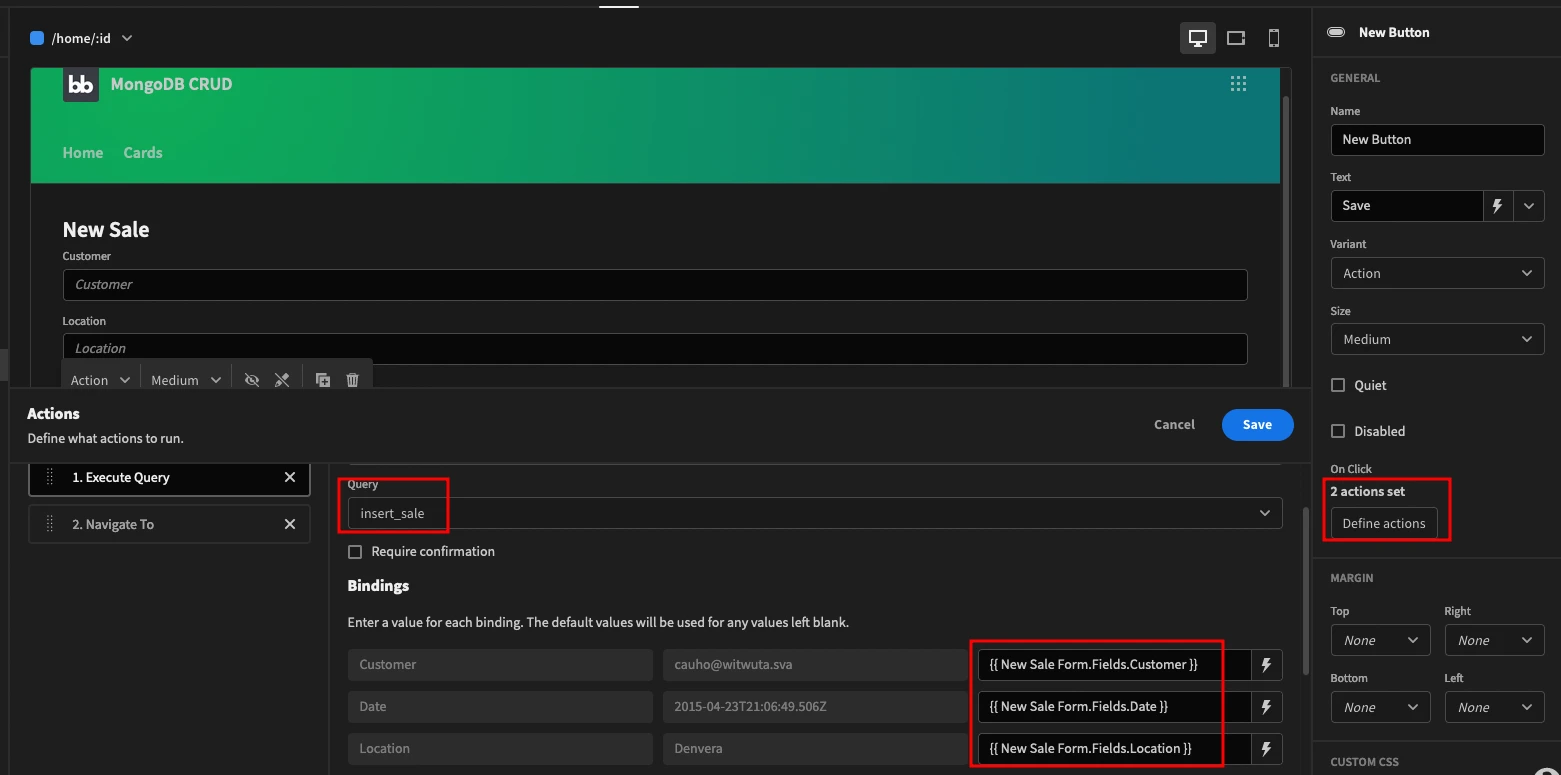Open the Margin Left dropdown
This screenshot has width=1561, height=775.
[1494, 707]
